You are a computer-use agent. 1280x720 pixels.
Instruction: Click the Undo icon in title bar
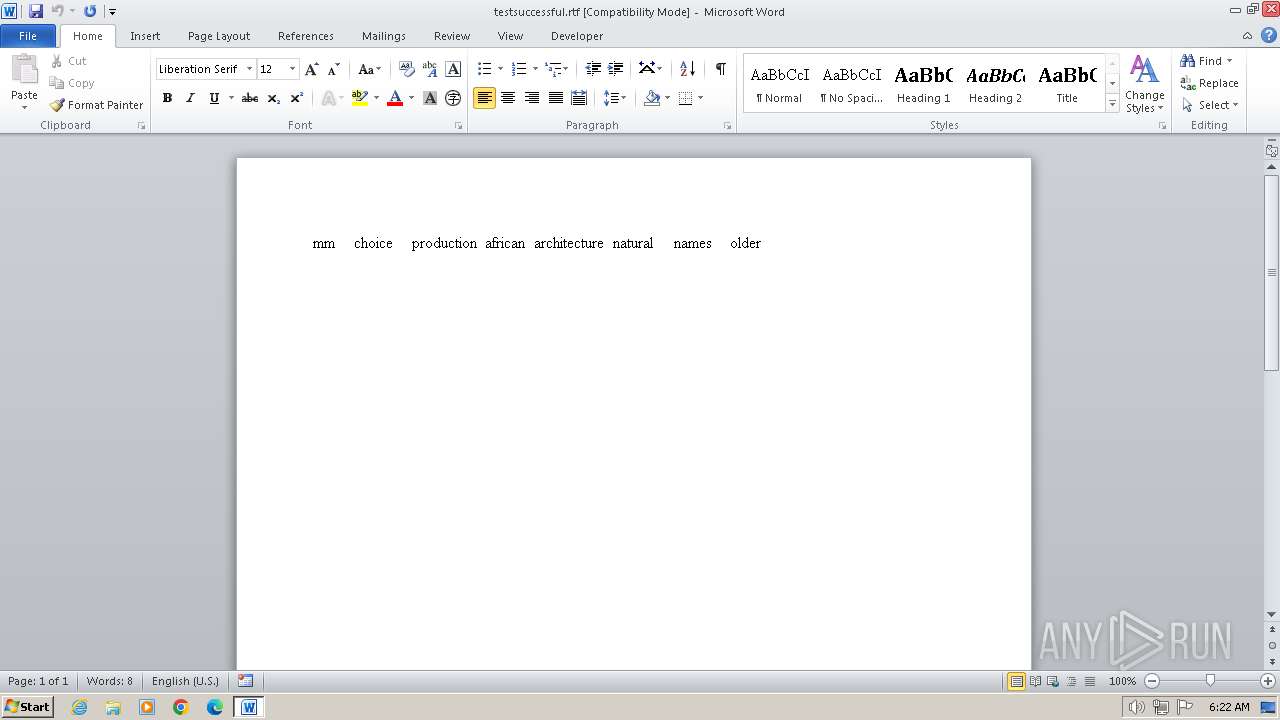click(x=57, y=11)
